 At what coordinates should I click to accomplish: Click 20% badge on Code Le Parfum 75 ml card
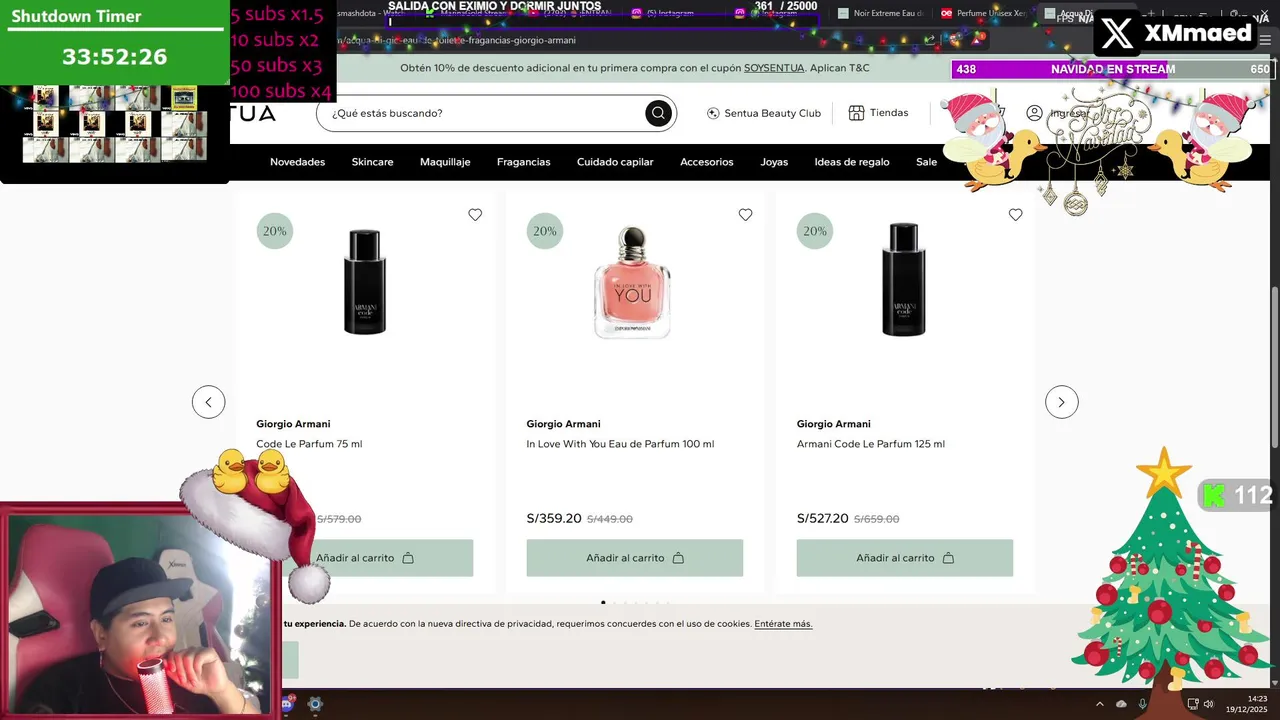275,231
